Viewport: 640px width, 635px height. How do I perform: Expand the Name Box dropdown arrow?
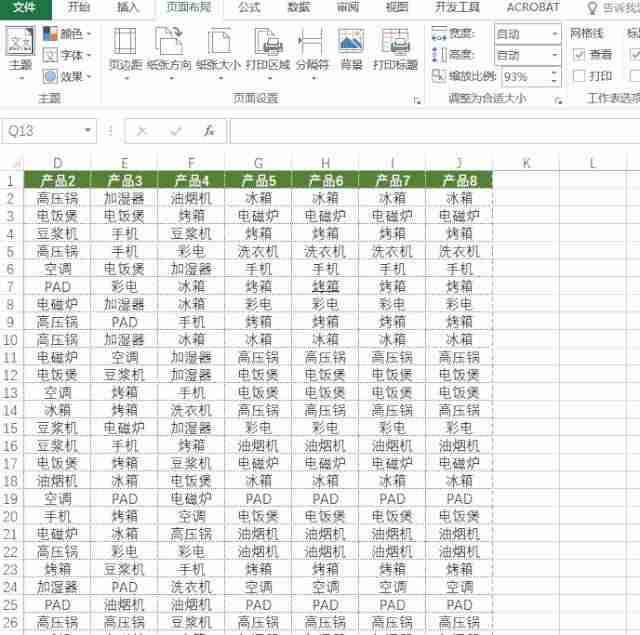coord(87,131)
